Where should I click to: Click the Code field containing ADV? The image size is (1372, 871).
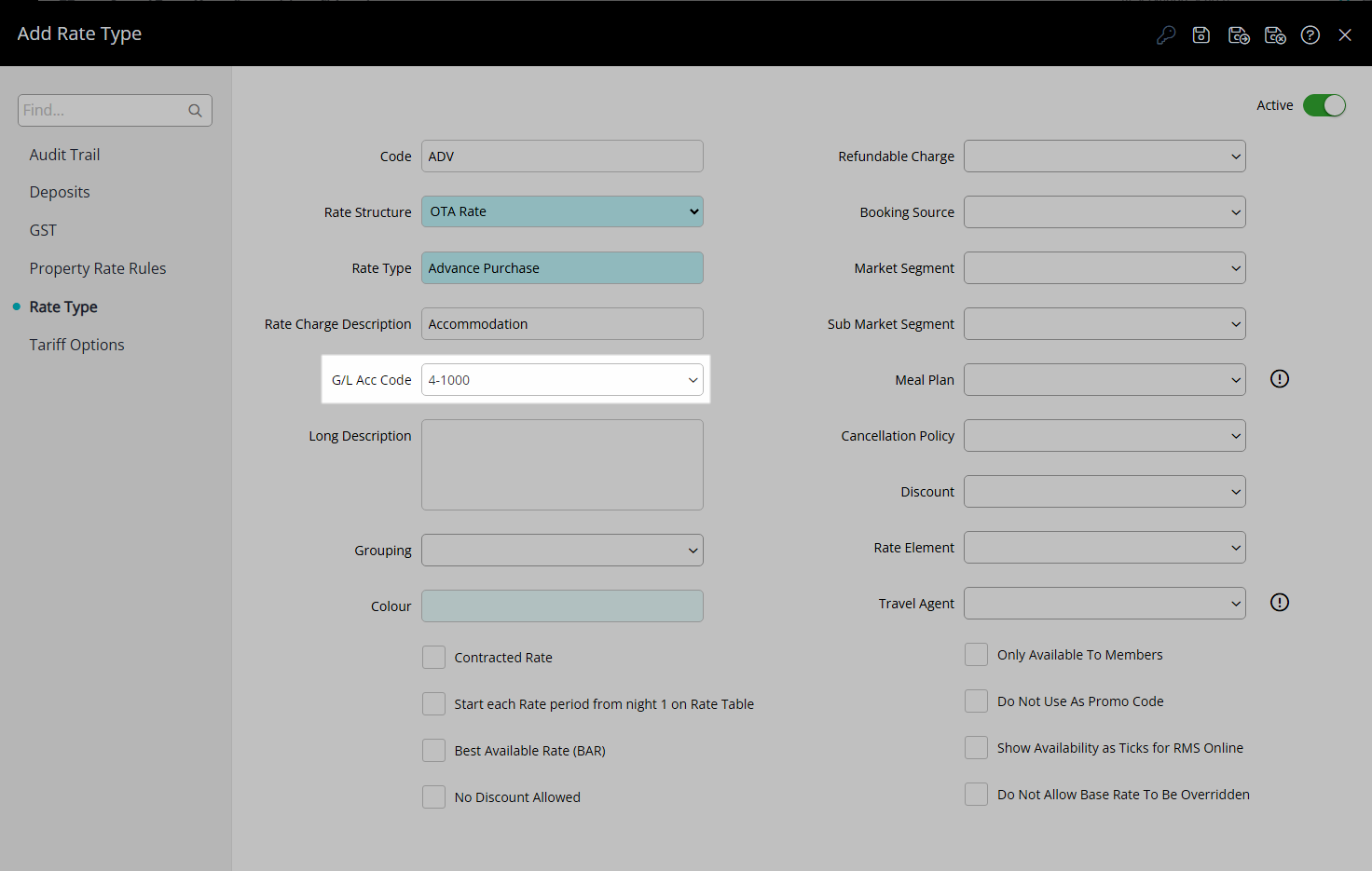pos(562,157)
